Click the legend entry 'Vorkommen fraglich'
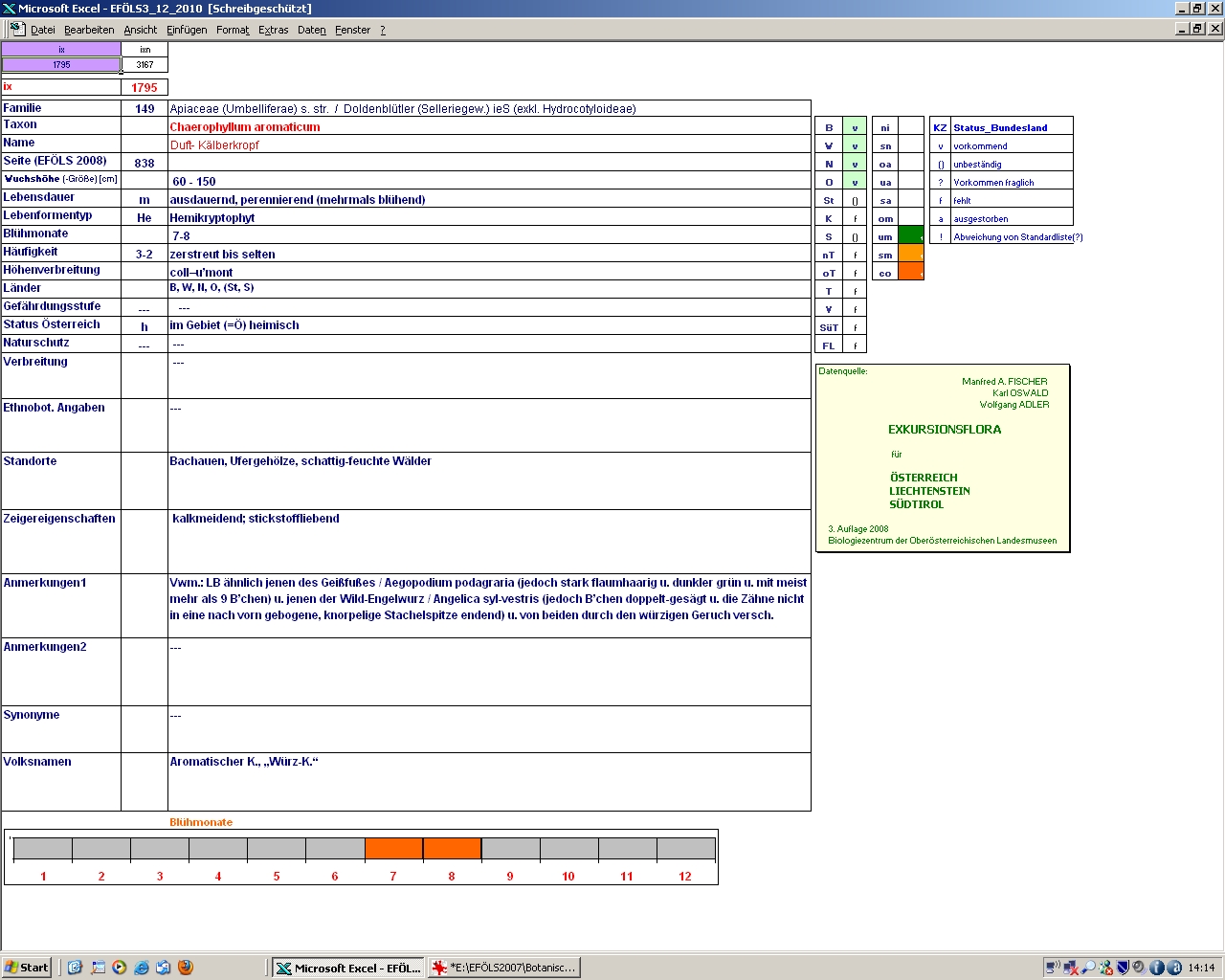 tap(993, 183)
